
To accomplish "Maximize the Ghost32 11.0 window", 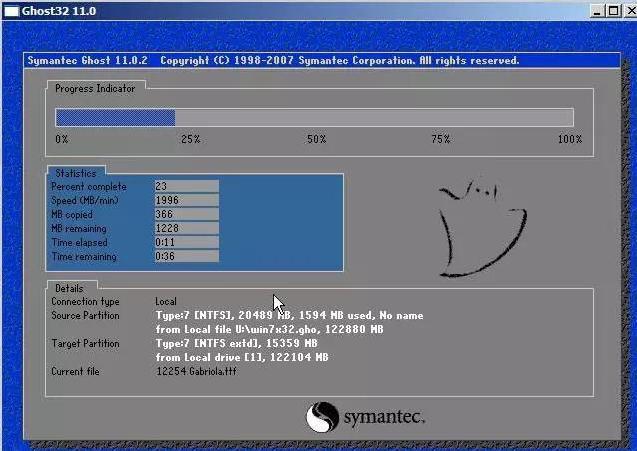I will click(613, 11).
